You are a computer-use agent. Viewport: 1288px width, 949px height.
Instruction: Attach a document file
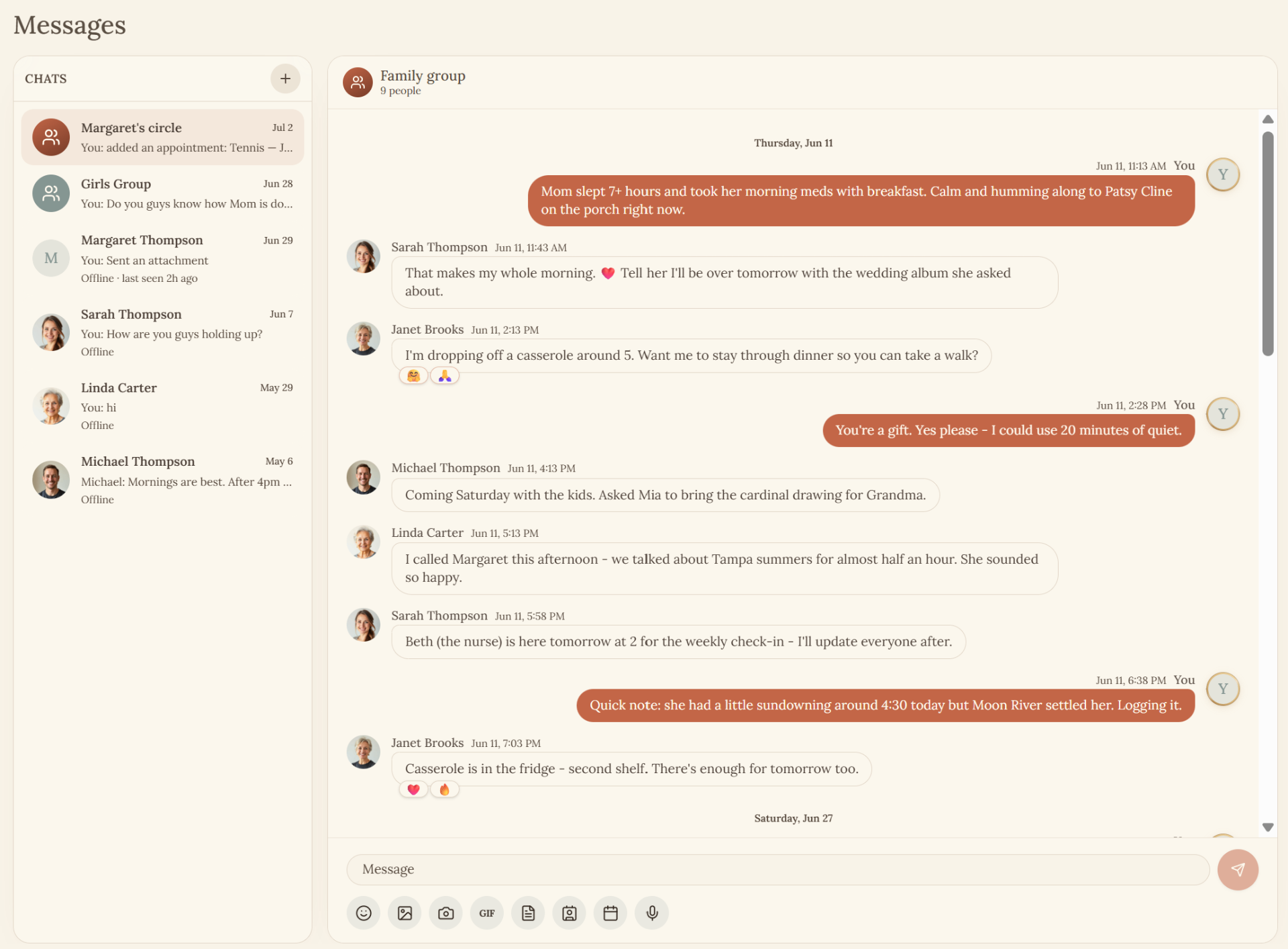528,913
